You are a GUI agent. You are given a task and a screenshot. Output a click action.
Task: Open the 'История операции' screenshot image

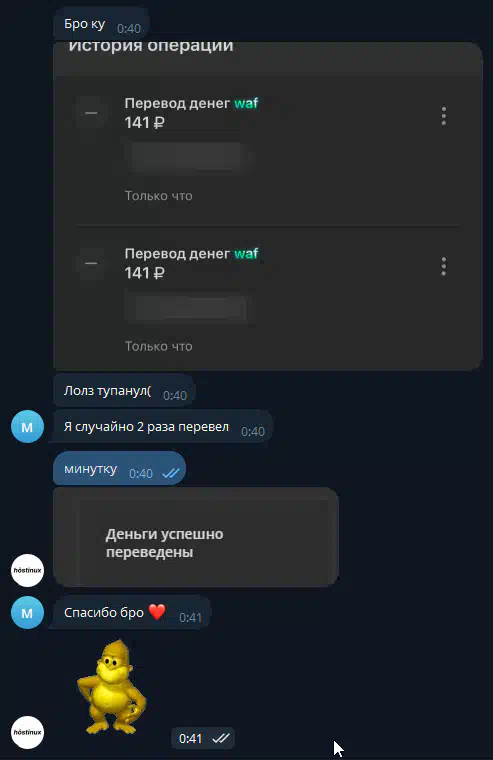pos(268,206)
